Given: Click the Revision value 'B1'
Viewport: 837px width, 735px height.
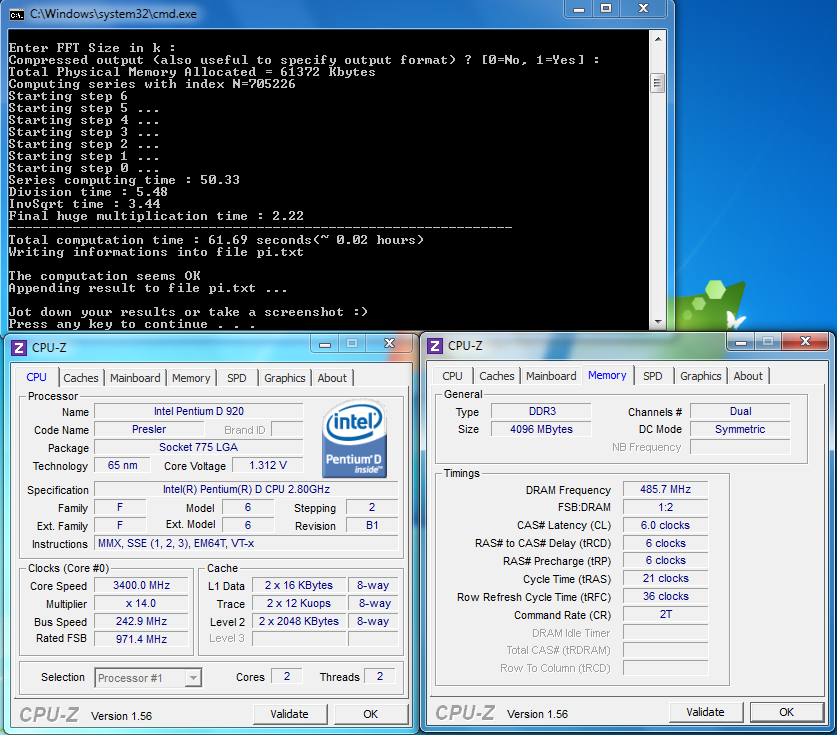Looking at the screenshot, I should 372,525.
